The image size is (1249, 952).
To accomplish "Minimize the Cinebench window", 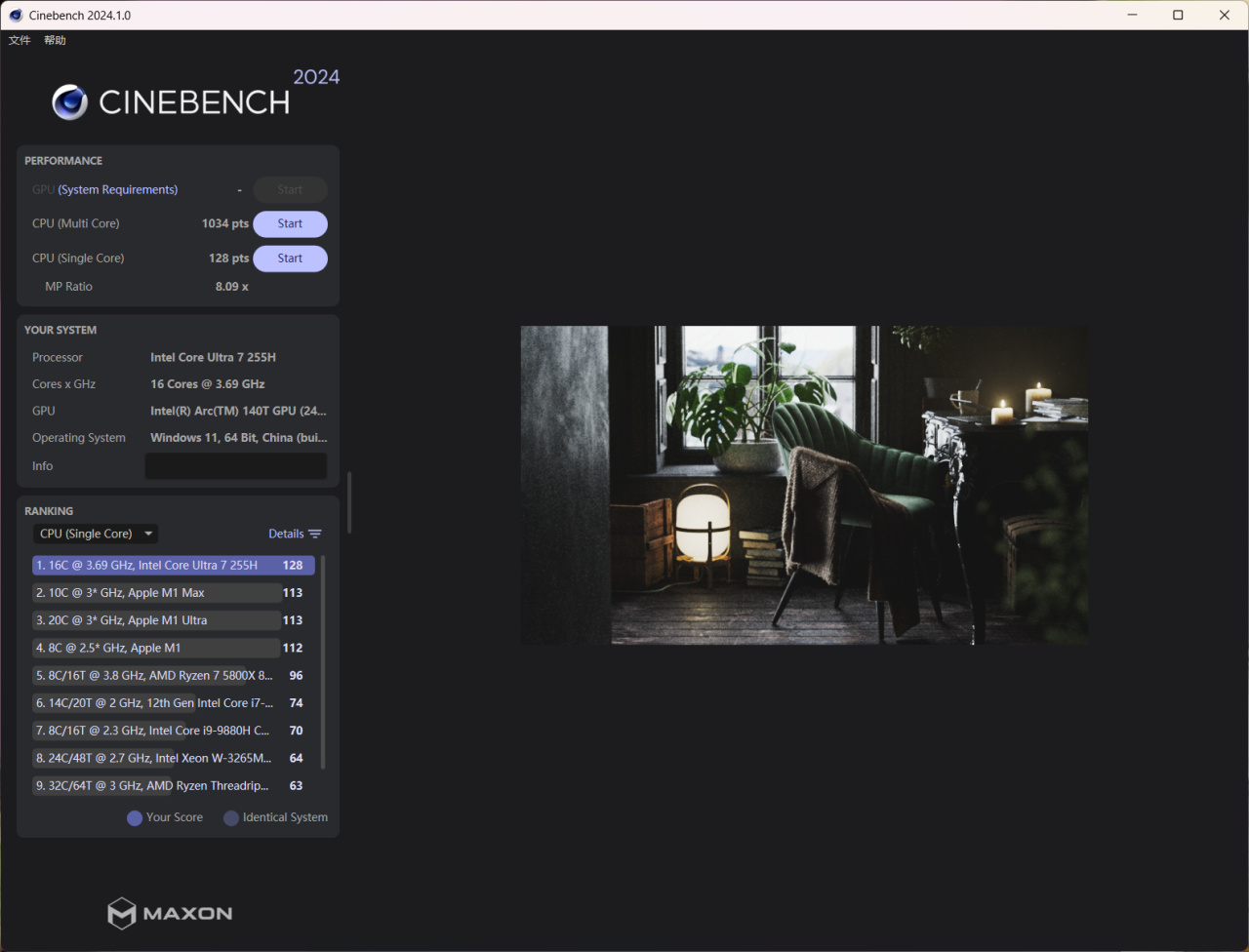I will tap(1133, 16).
